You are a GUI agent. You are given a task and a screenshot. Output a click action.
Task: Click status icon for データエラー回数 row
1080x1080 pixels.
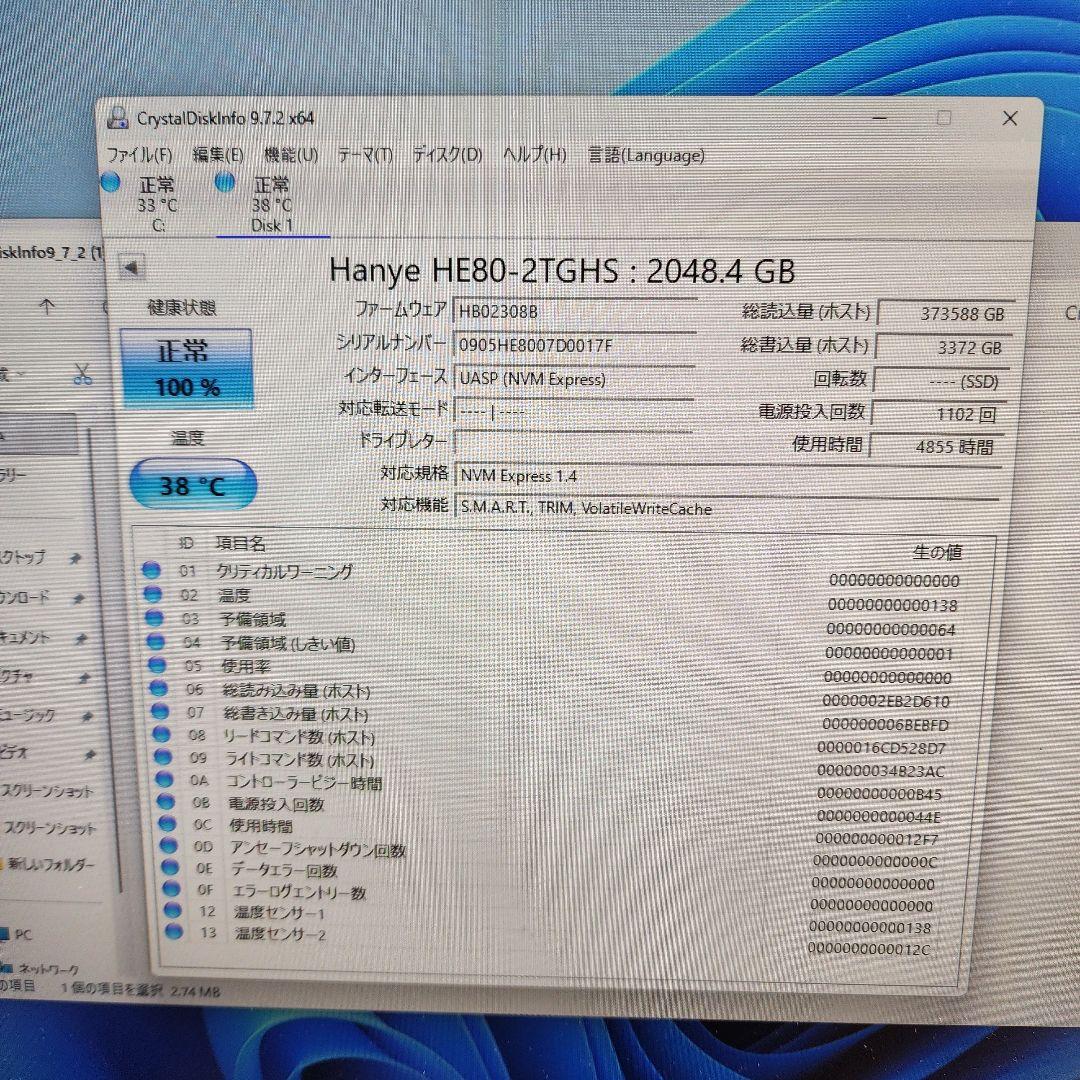tap(169, 867)
